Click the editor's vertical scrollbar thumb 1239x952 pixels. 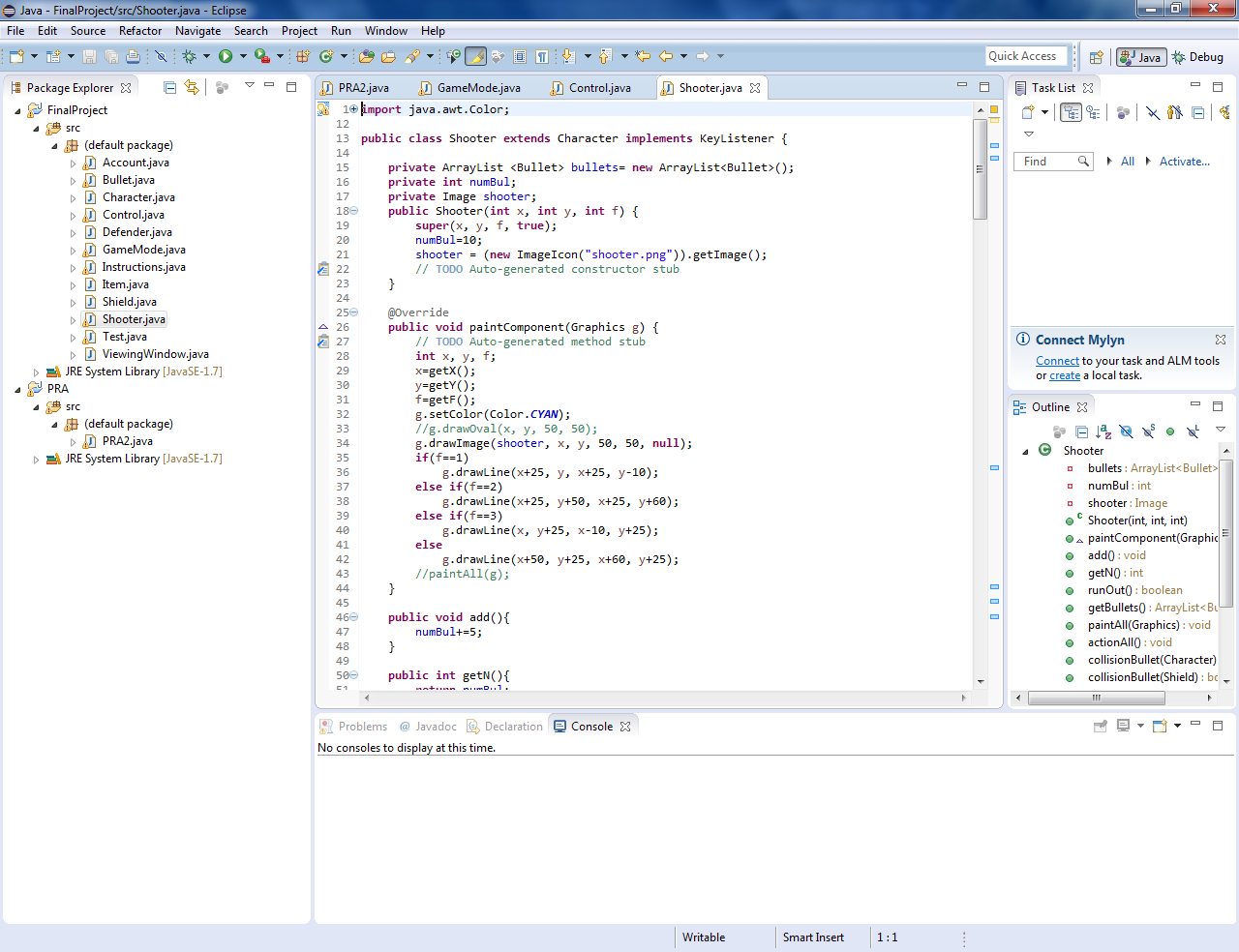click(x=980, y=169)
